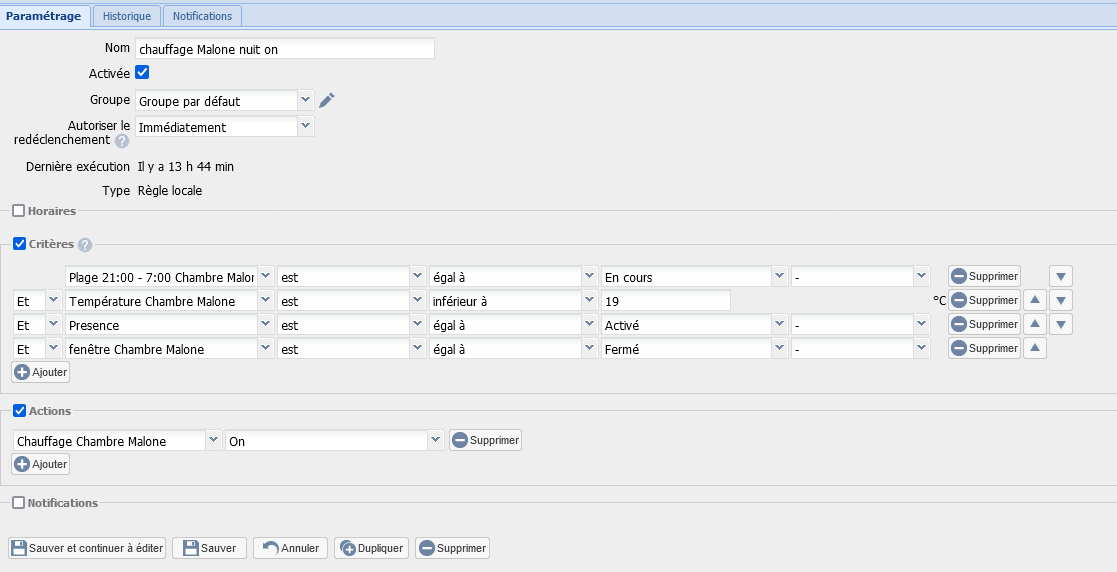Image resolution: width=1117 pixels, height=572 pixels.
Task: Click the temperature value field showing 19
Action: (666, 301)
